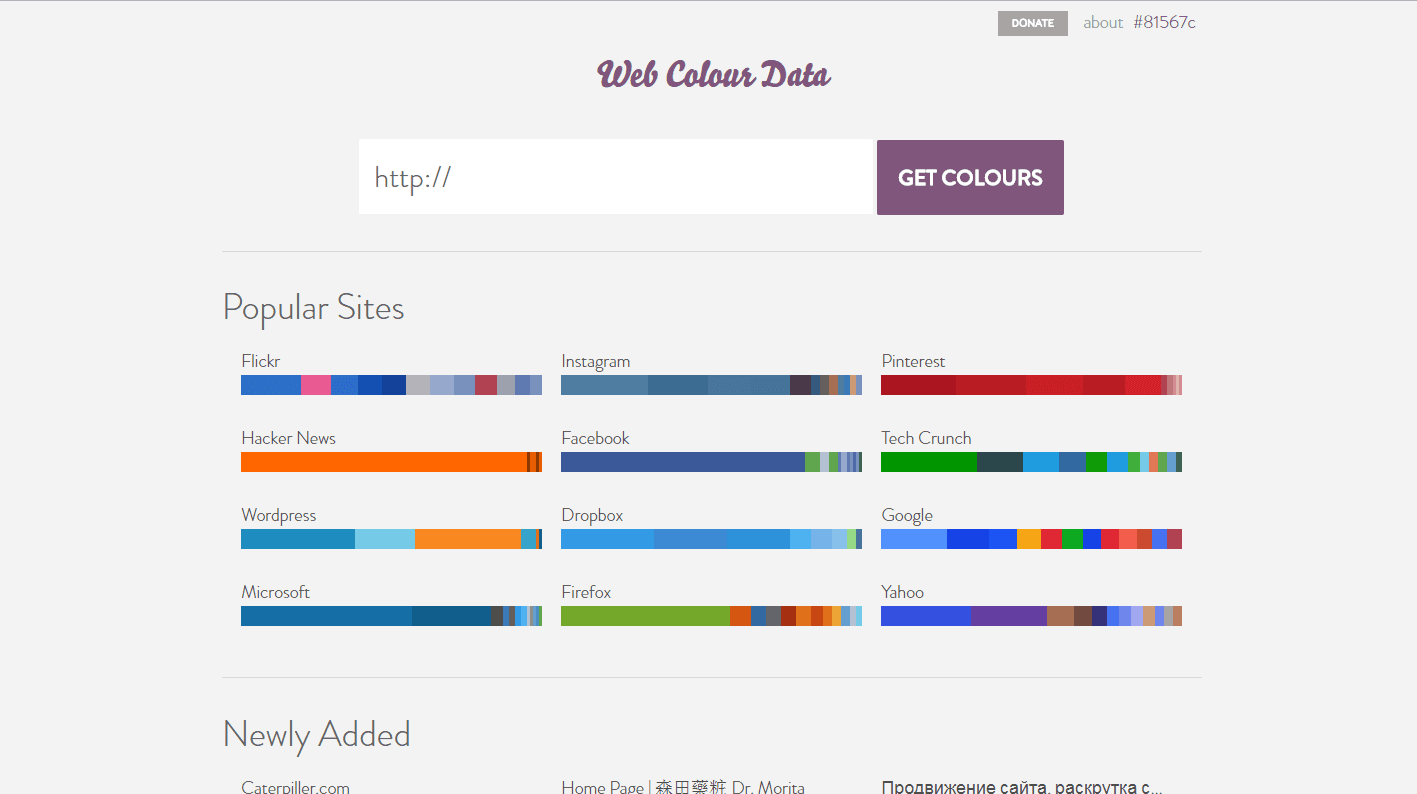1417x794 pixels.
Task: Click the Popular Sites heading
Action: click(313, 307)
